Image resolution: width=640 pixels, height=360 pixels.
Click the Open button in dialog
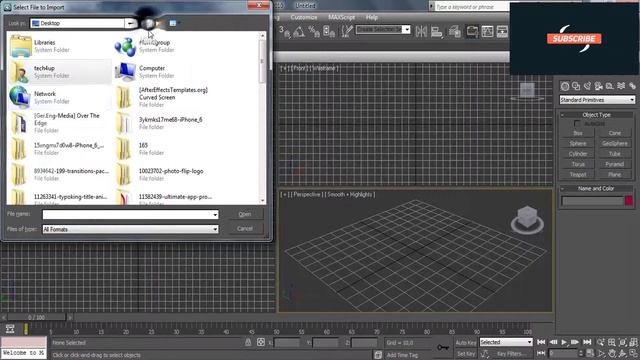(x=245, y=214)
